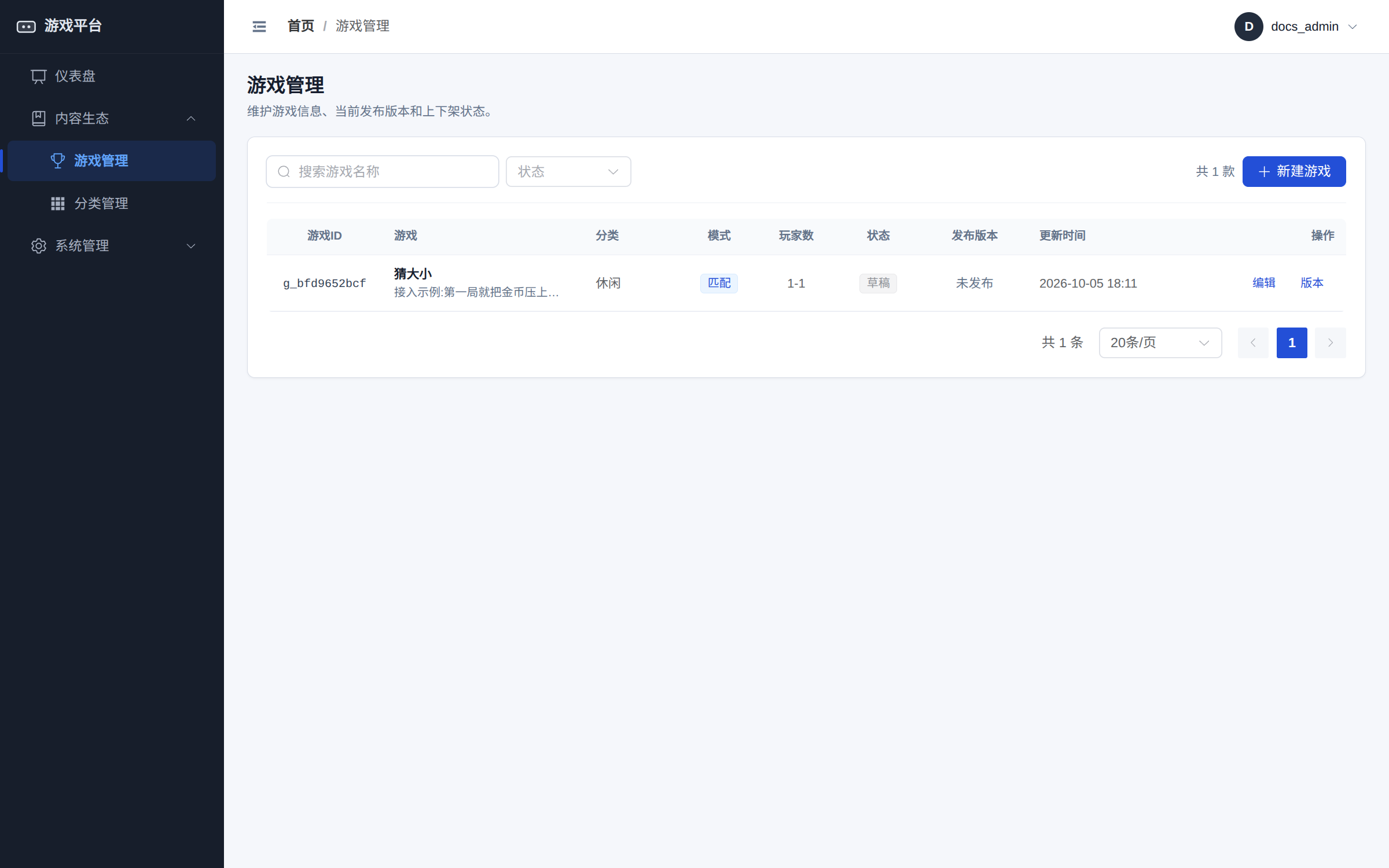Focus the 搜索游戏名称 search field
Image resolution: width=1389 pixels, height=868 pixels.
click(383, 172)
